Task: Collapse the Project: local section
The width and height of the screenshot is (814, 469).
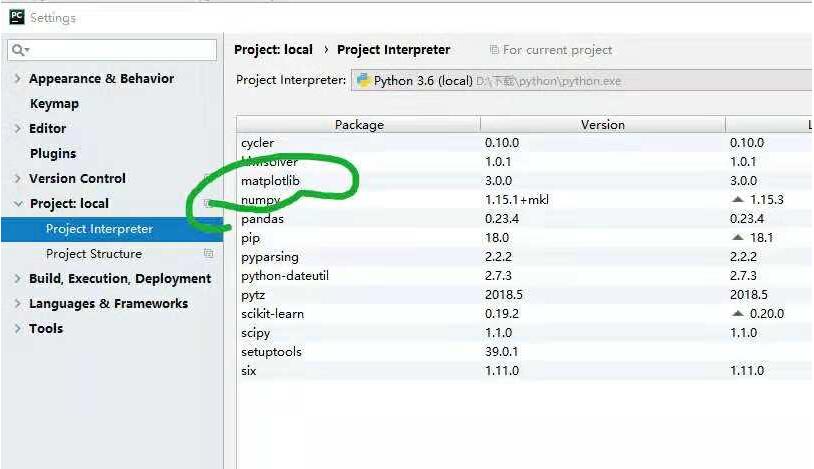Action: [x=18, y=203]
